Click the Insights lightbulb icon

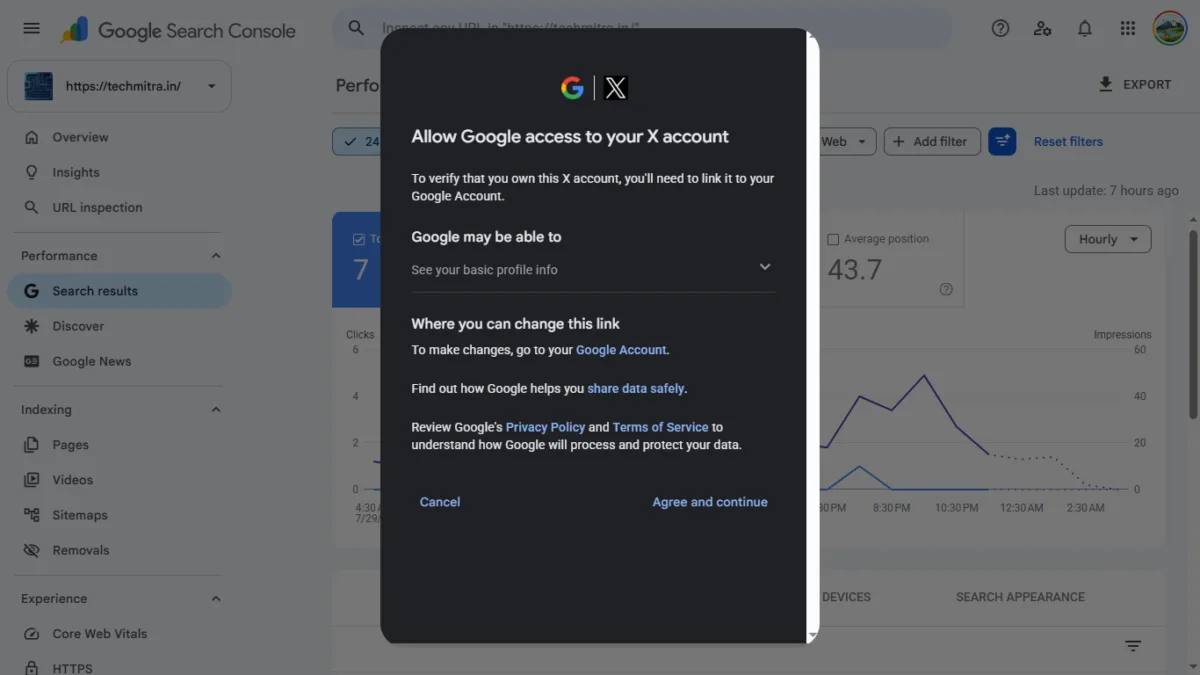click(x=32, y=172)
